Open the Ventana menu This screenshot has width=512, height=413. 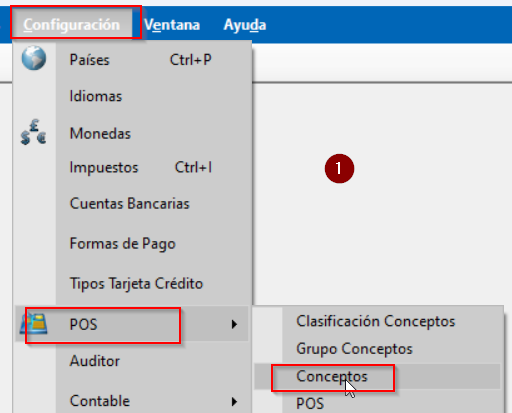coord(172,25)
